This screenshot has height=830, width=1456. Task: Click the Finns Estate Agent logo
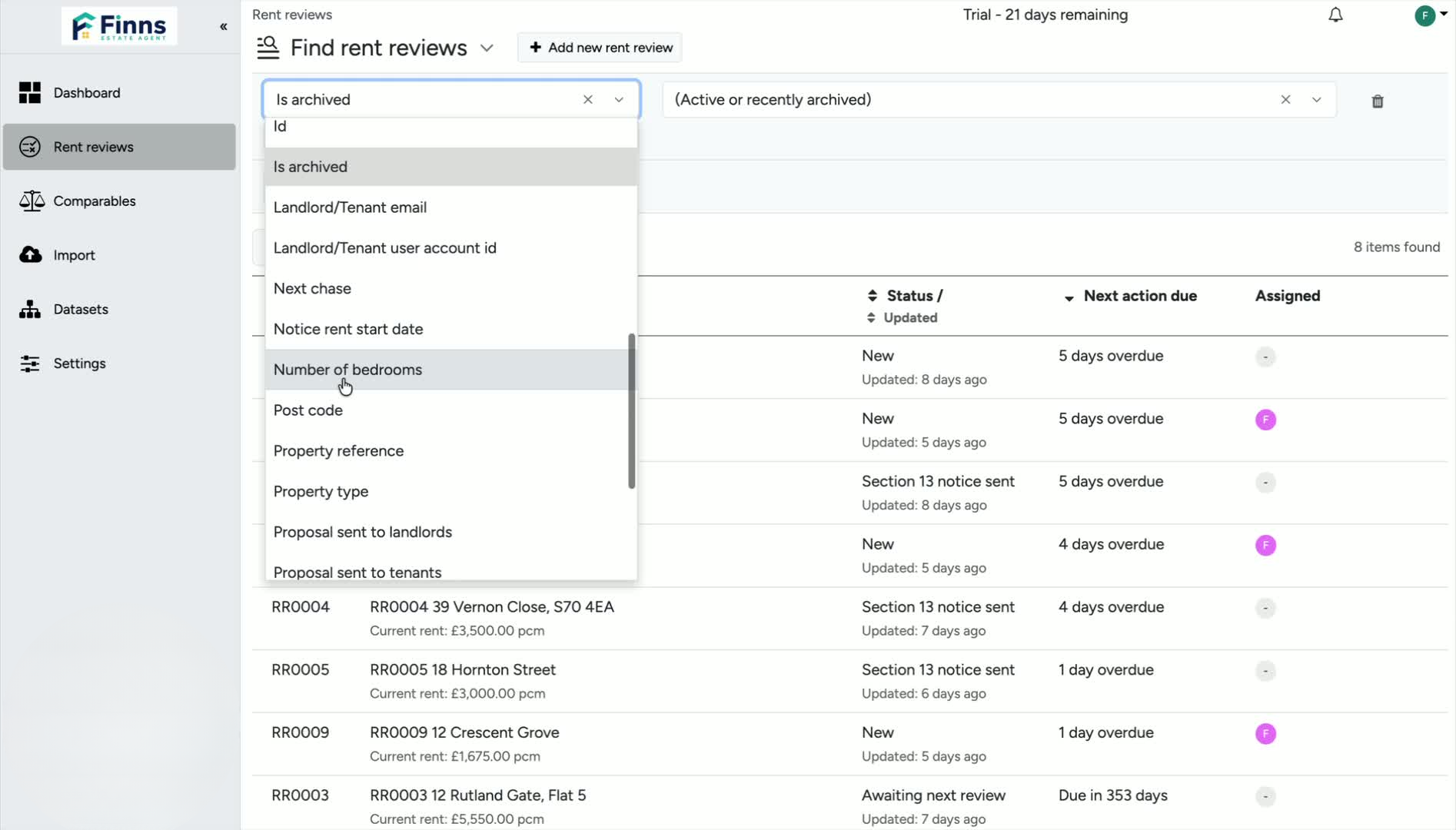119,26
